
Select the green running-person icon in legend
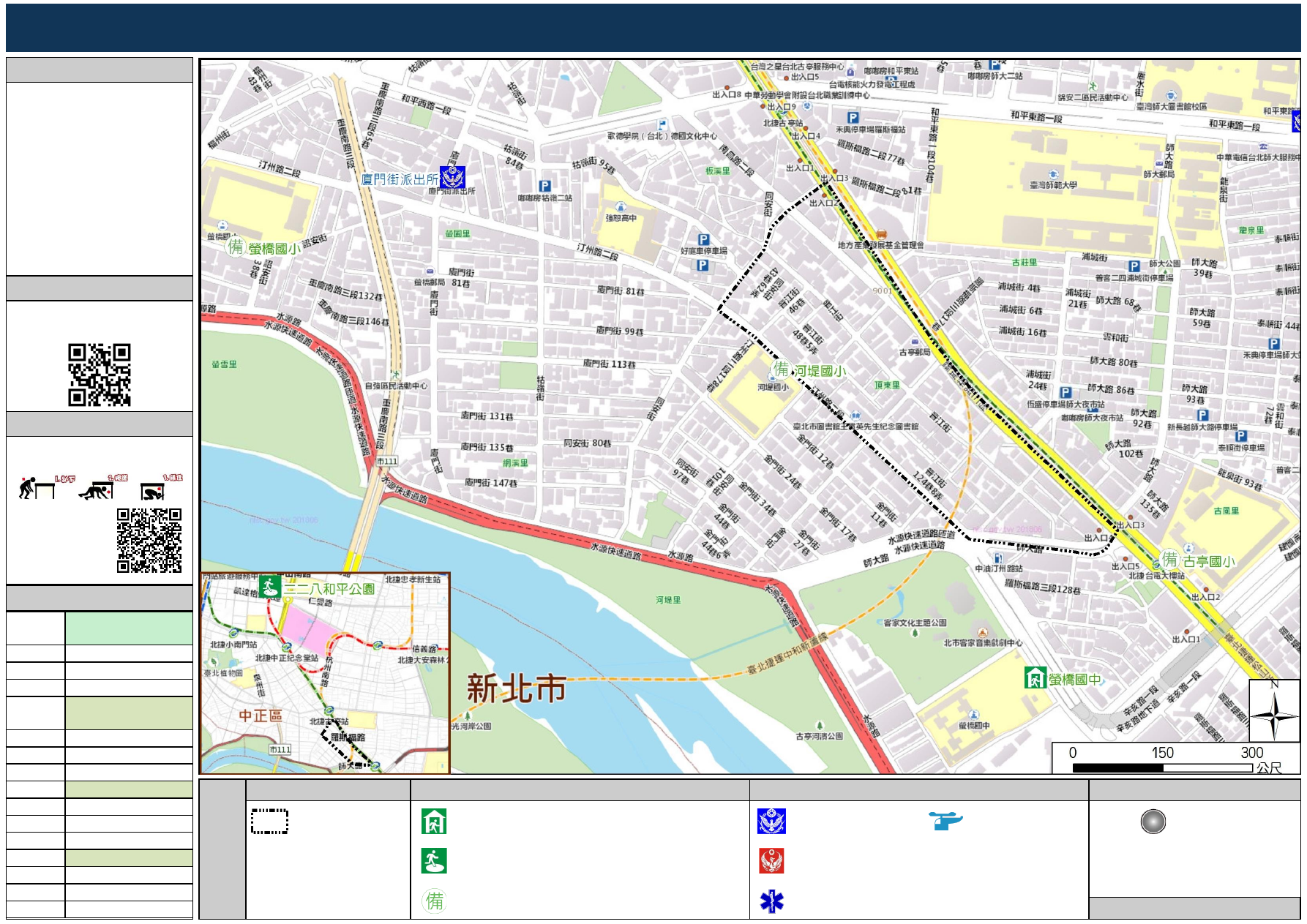[x=434, y=861]
